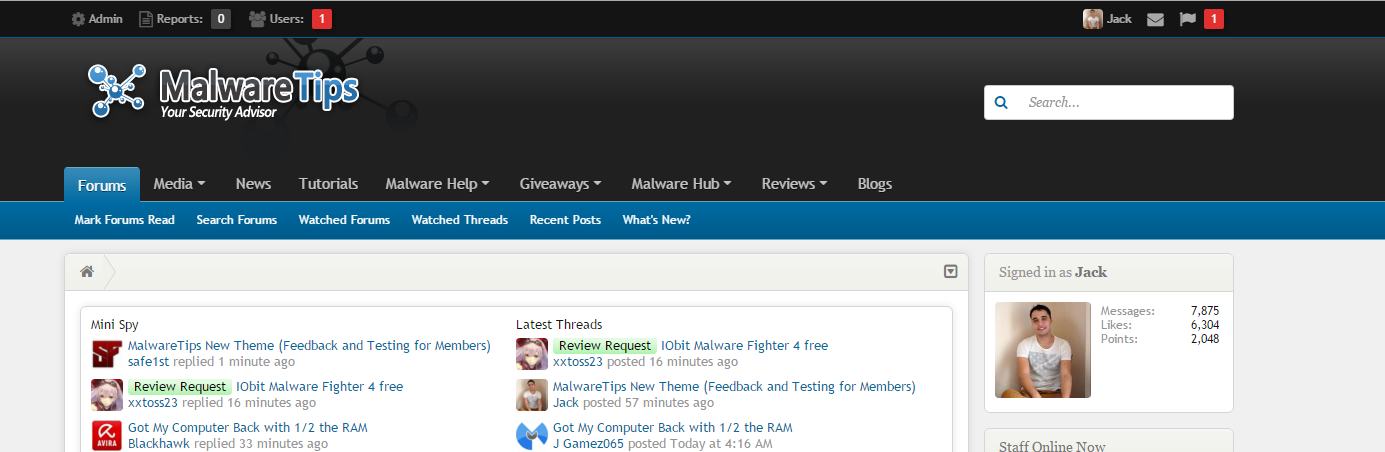Click the Users count badge 1

coord(322,19)
